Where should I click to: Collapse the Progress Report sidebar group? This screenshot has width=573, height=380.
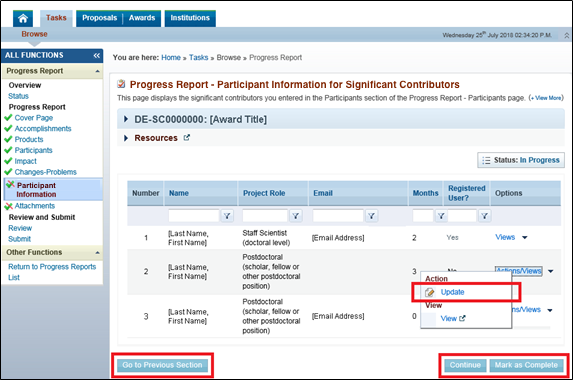(x=97, y=71)
